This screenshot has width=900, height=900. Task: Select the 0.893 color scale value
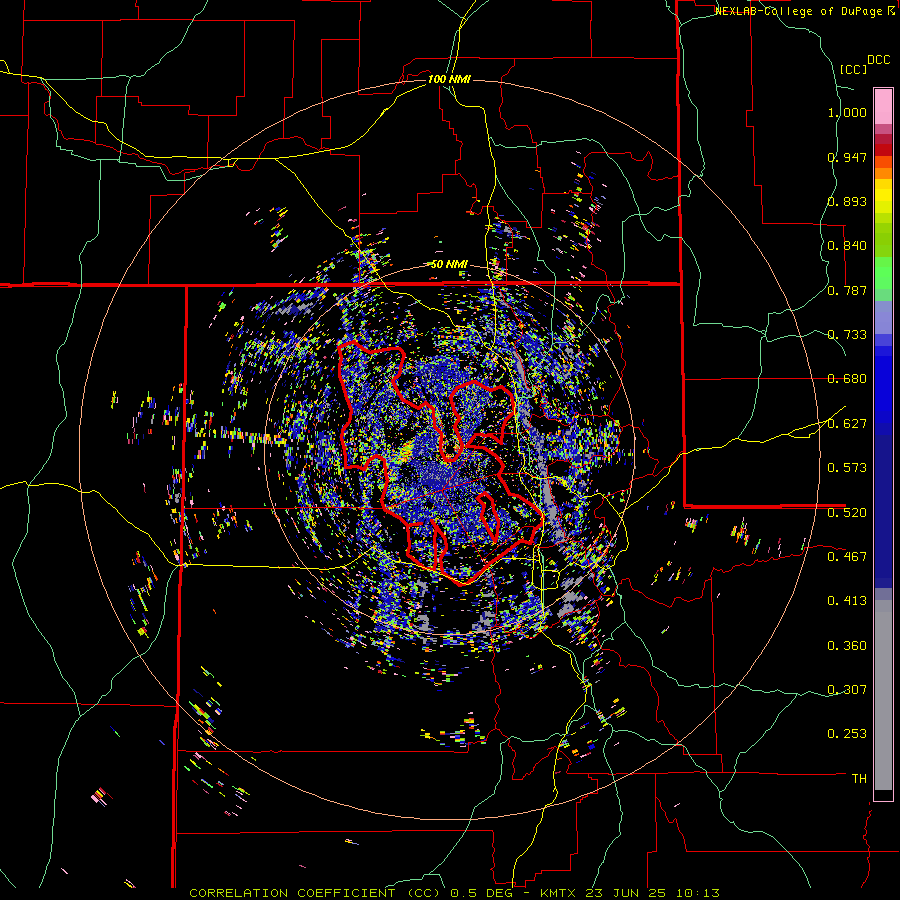tap(847, 201)
